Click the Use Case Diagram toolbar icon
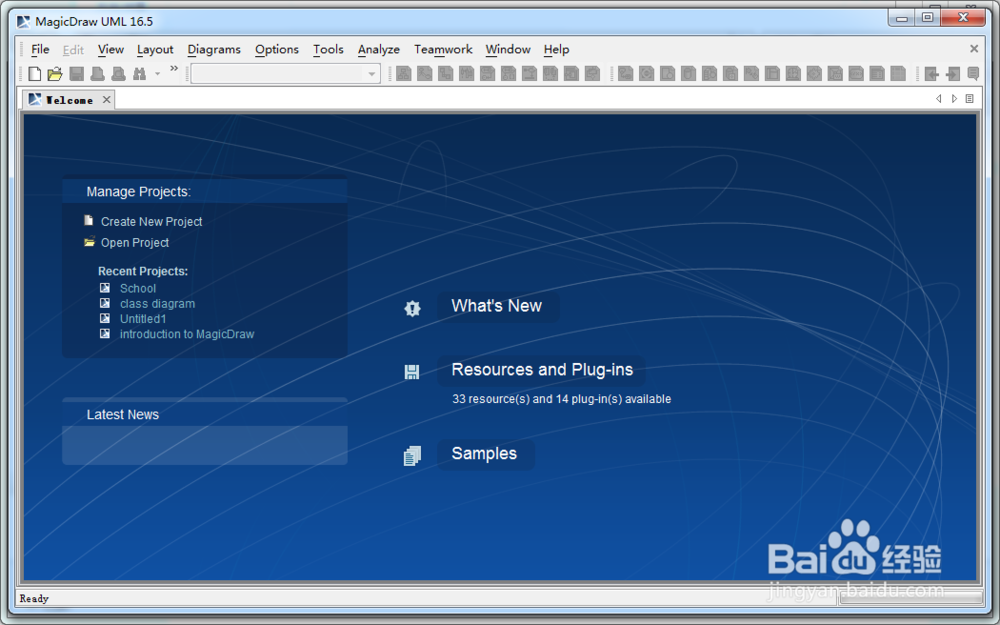The height and width of the screenshot is (625, 1000). point(425,74)
